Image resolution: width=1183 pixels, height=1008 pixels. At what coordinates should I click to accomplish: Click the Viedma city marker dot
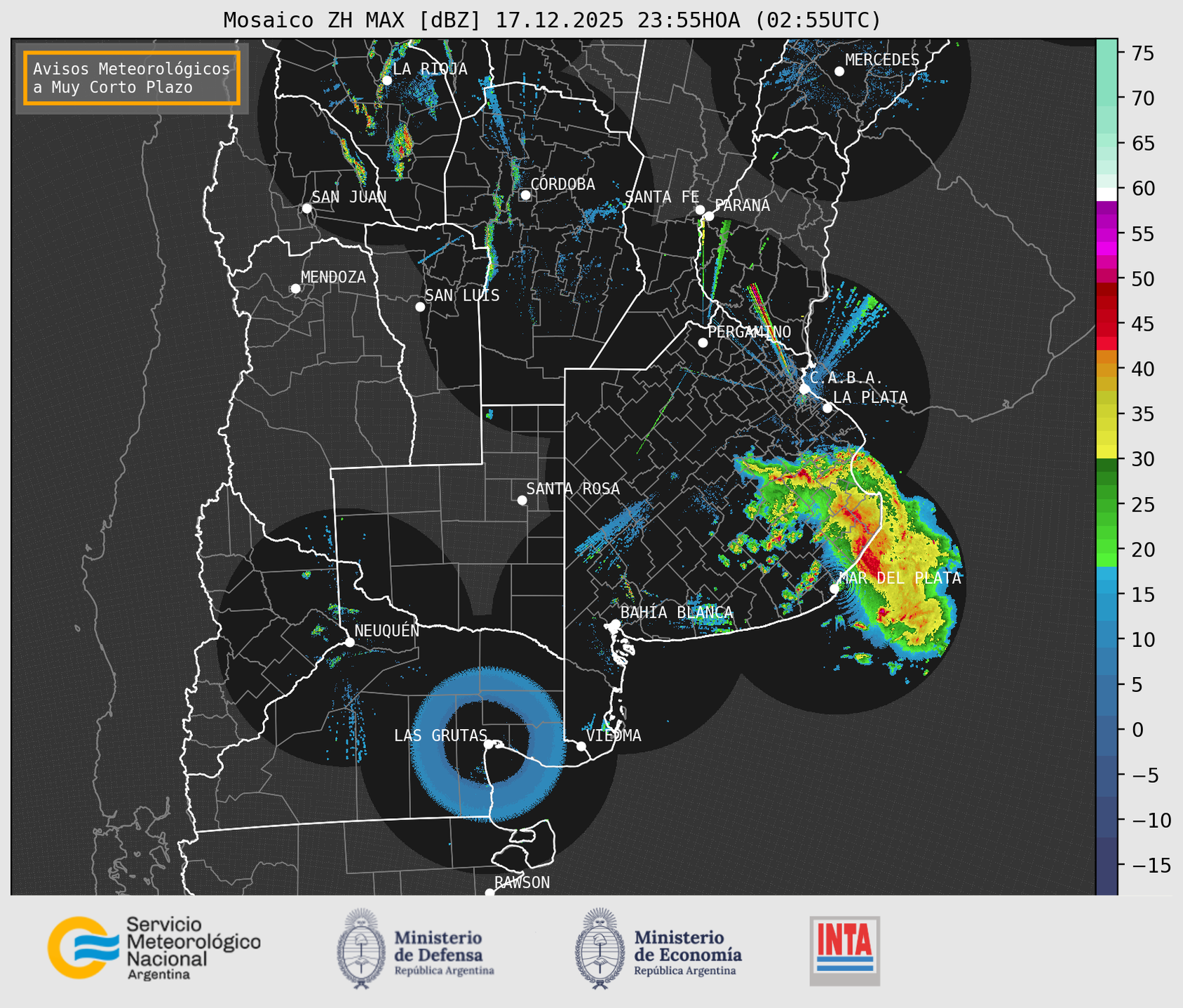coord(581,746)
